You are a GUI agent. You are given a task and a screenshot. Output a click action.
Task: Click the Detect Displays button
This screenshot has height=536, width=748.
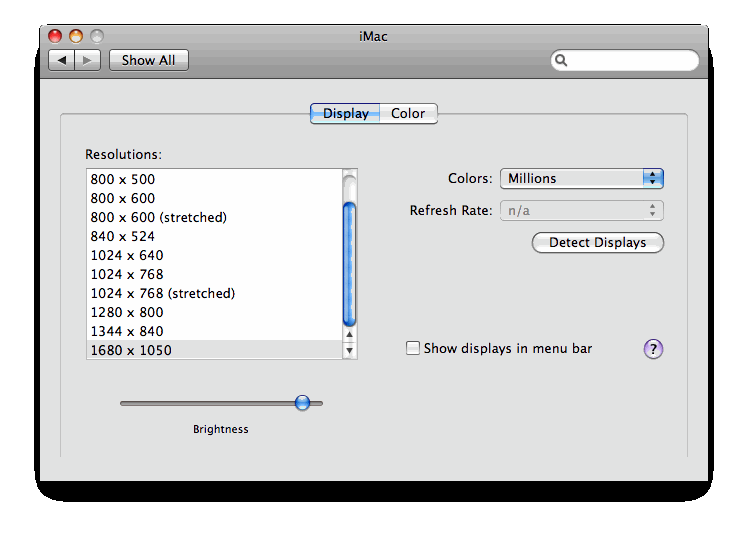(x=598, y=242)
